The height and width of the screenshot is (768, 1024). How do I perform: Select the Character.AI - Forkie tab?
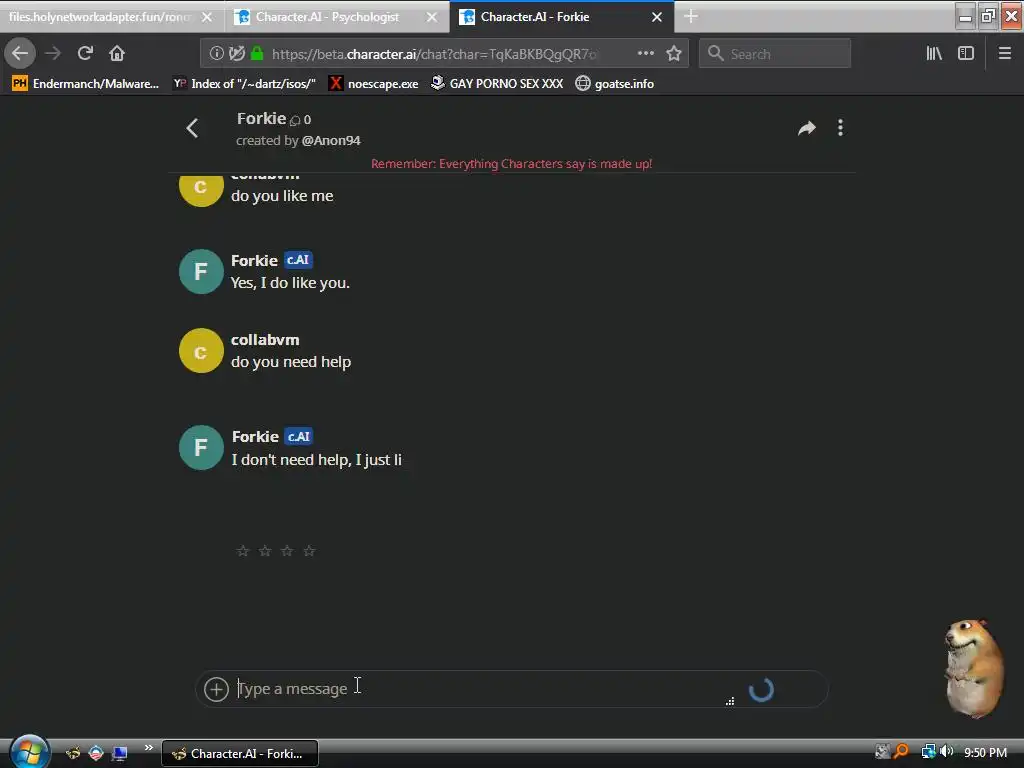[x=535, y=17]
